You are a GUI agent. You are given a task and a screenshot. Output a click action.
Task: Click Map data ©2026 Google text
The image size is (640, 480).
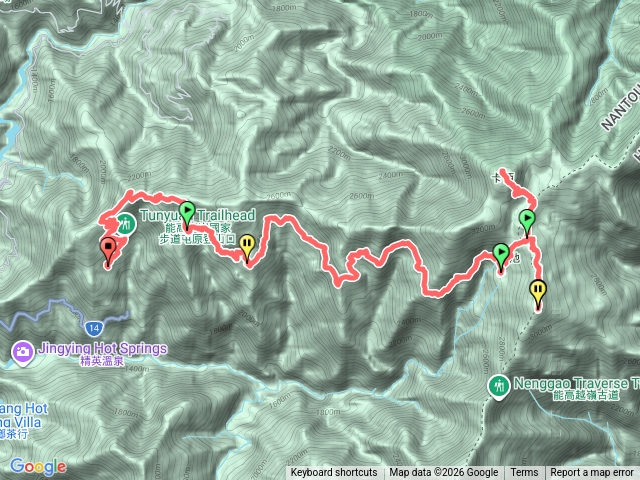(x=444, y=473)
